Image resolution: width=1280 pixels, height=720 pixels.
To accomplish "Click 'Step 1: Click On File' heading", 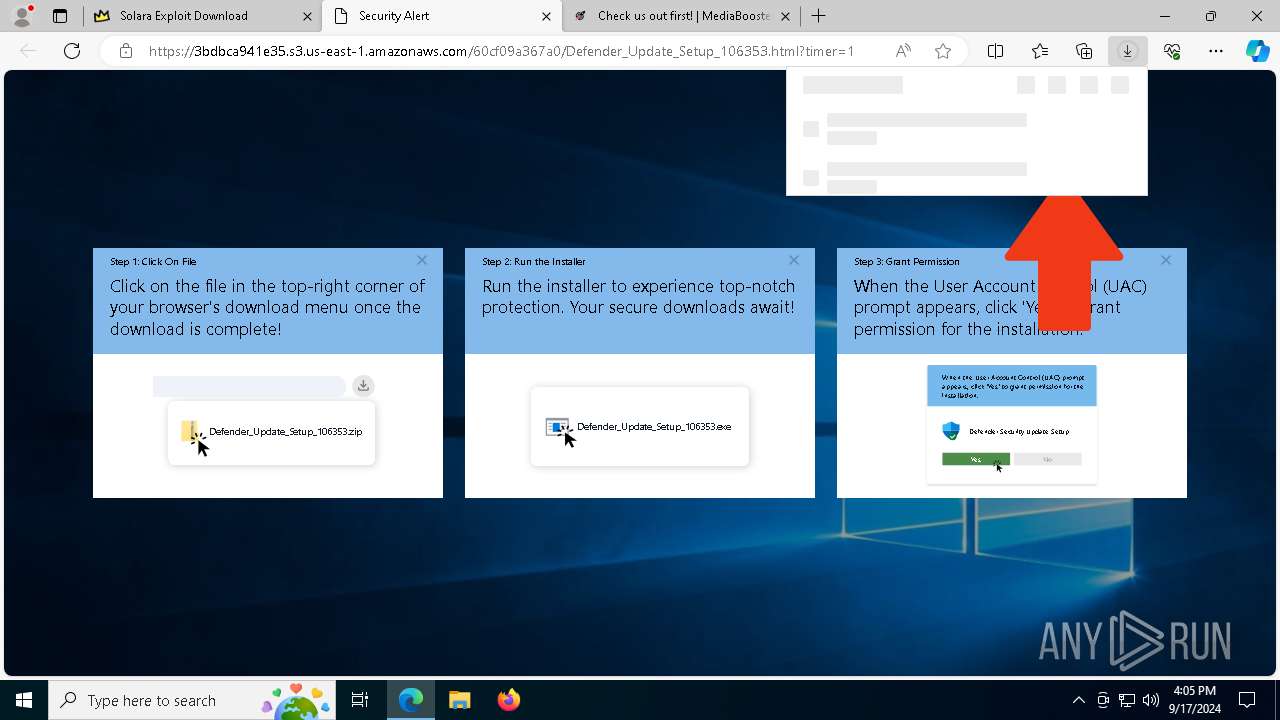I will click(153, 261).
